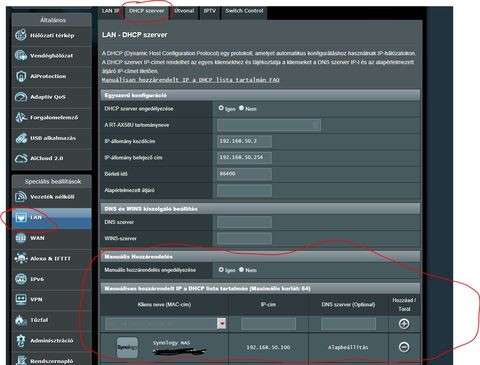Select the Alapbeállítás DNS cell

click(348, 347)
